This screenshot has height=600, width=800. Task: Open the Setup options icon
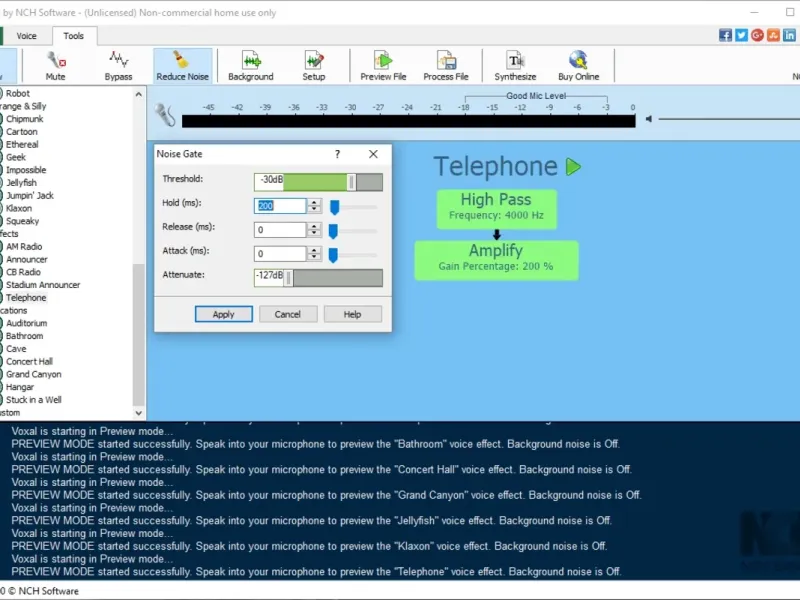tap(314, 66)
